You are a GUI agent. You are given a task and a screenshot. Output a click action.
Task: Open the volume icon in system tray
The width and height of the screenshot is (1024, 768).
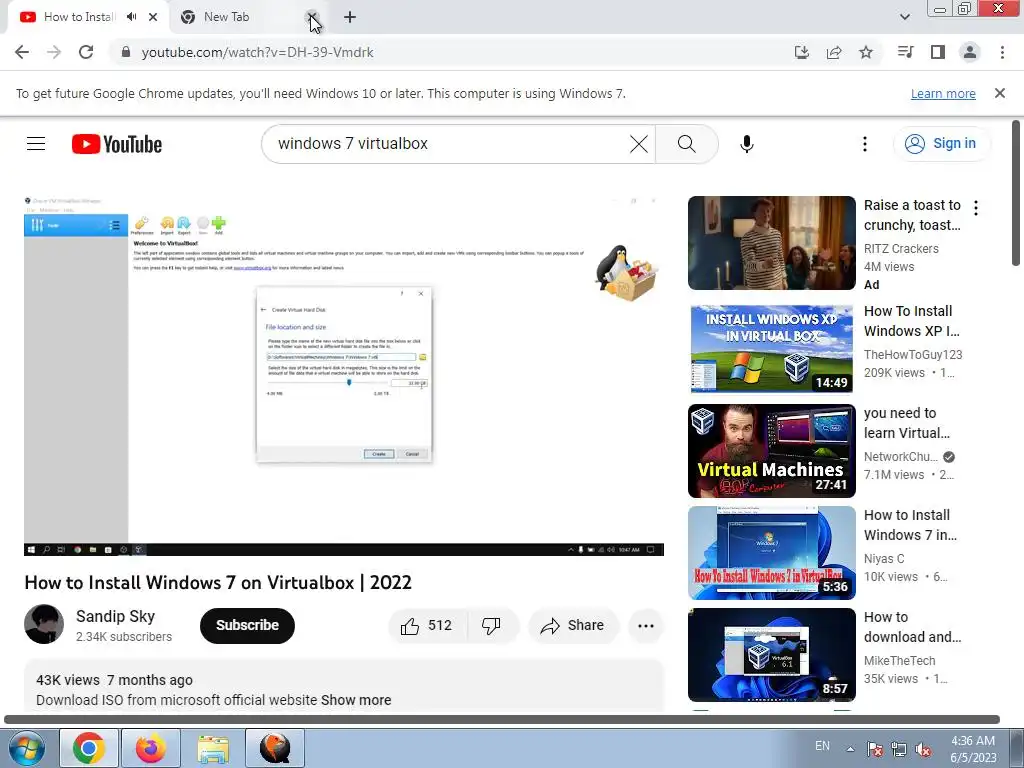pos(923,749)
